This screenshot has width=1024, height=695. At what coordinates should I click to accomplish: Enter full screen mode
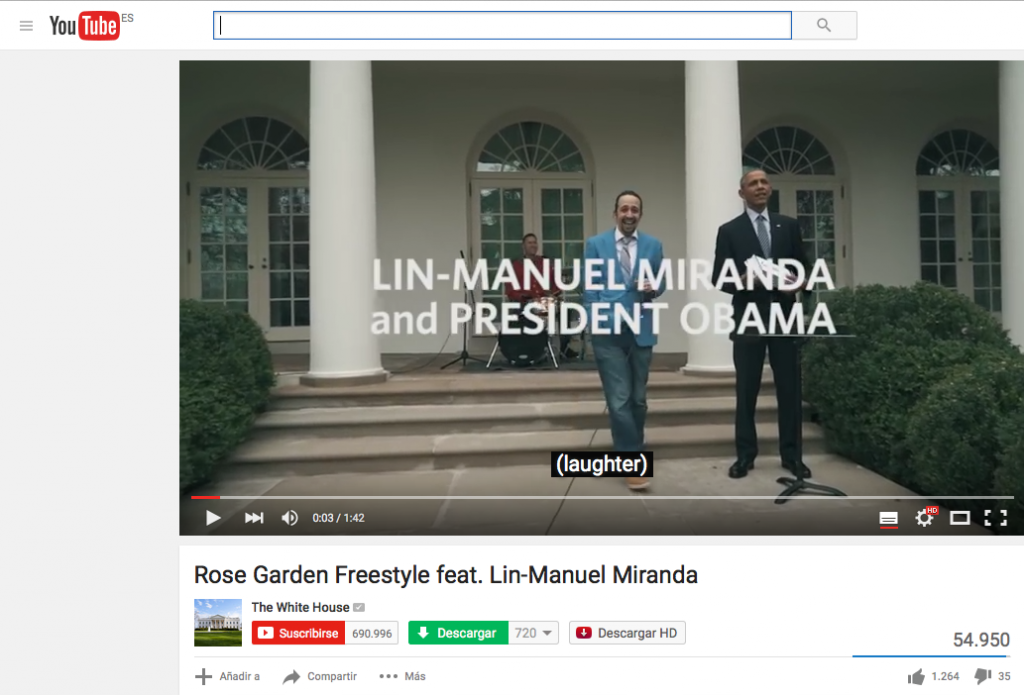(995, 518)
